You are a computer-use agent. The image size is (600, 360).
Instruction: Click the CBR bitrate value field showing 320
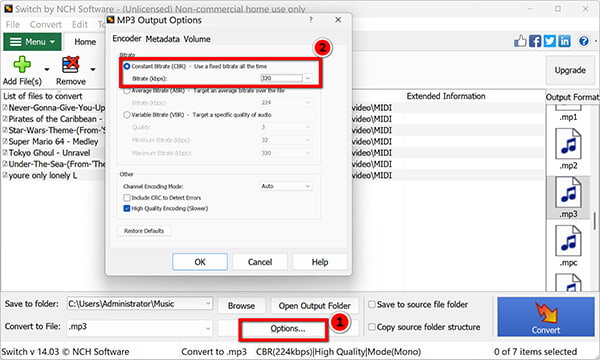[x=281, y=78]
